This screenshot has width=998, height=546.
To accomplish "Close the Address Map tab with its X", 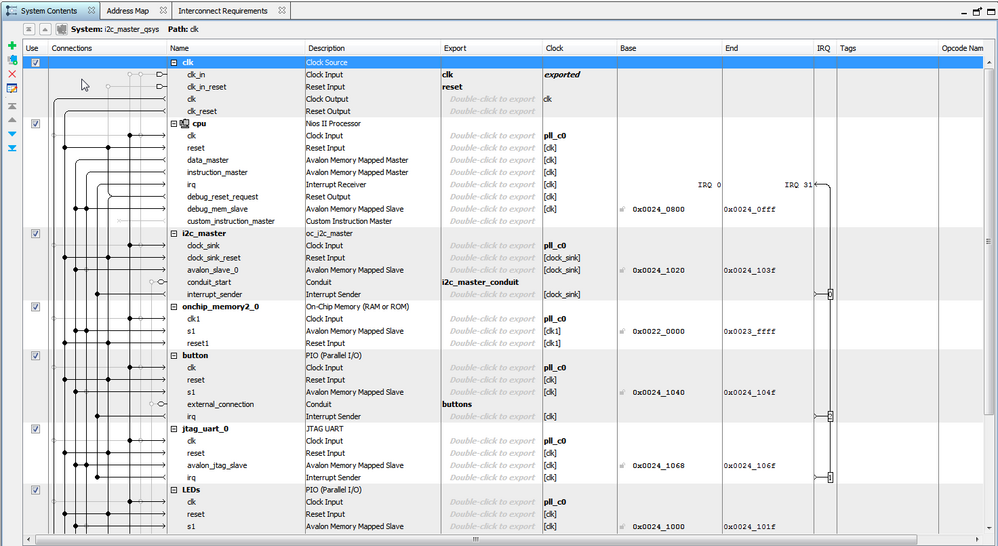I will click(x=163, y=11).
